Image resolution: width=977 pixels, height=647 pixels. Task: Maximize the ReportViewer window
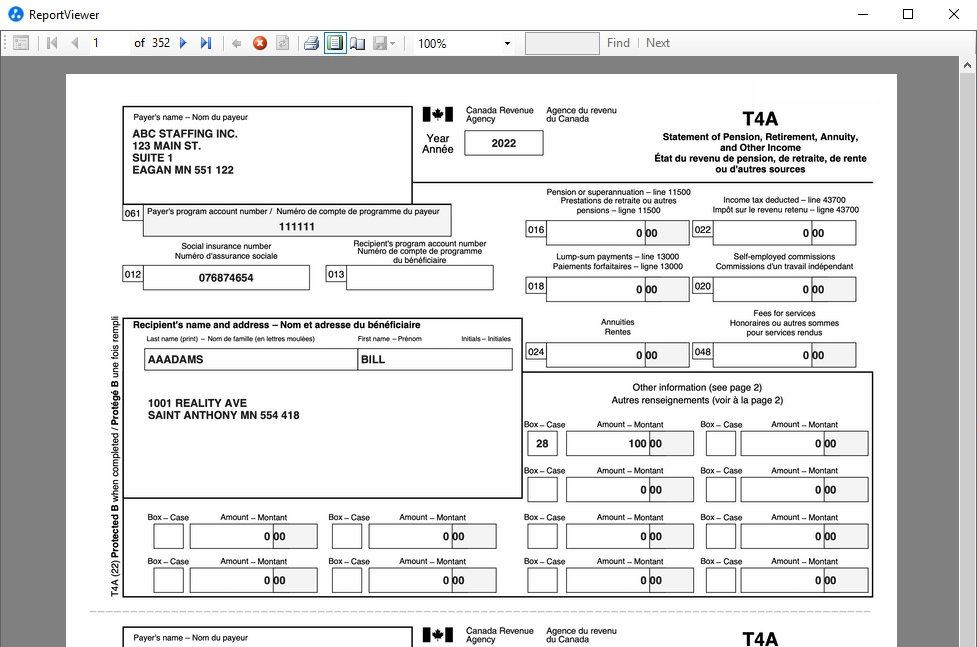908,14
